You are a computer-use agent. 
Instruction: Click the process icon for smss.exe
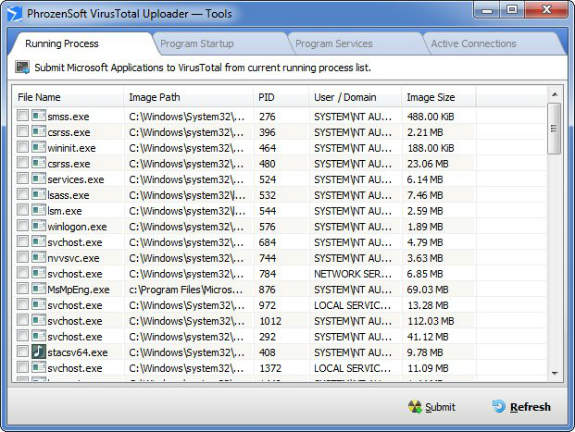pos(39,116)
